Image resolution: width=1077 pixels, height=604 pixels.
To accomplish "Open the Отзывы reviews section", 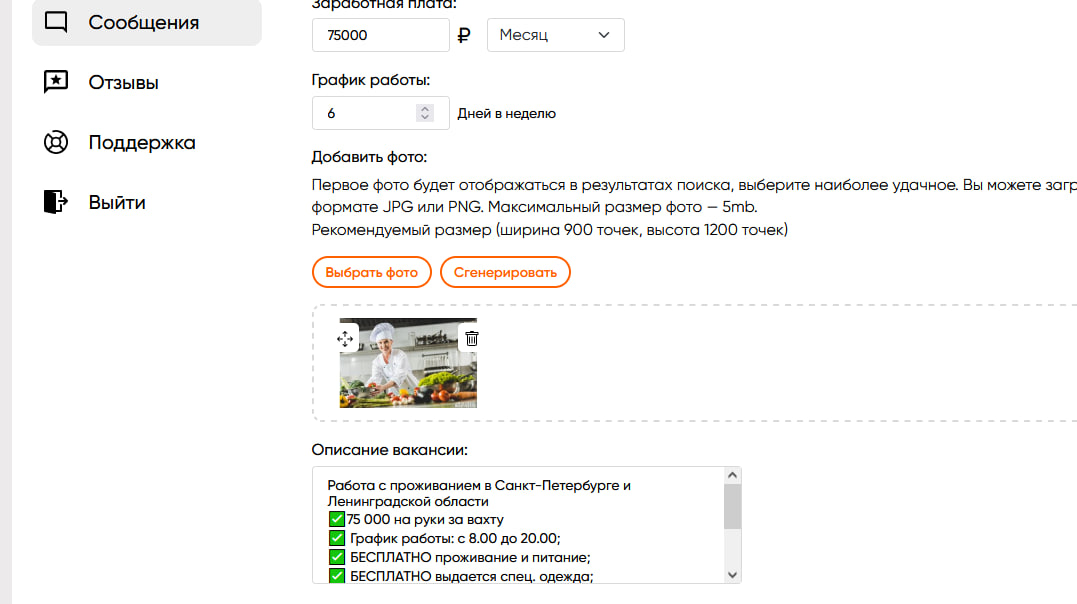I will (x=124, y=82).
